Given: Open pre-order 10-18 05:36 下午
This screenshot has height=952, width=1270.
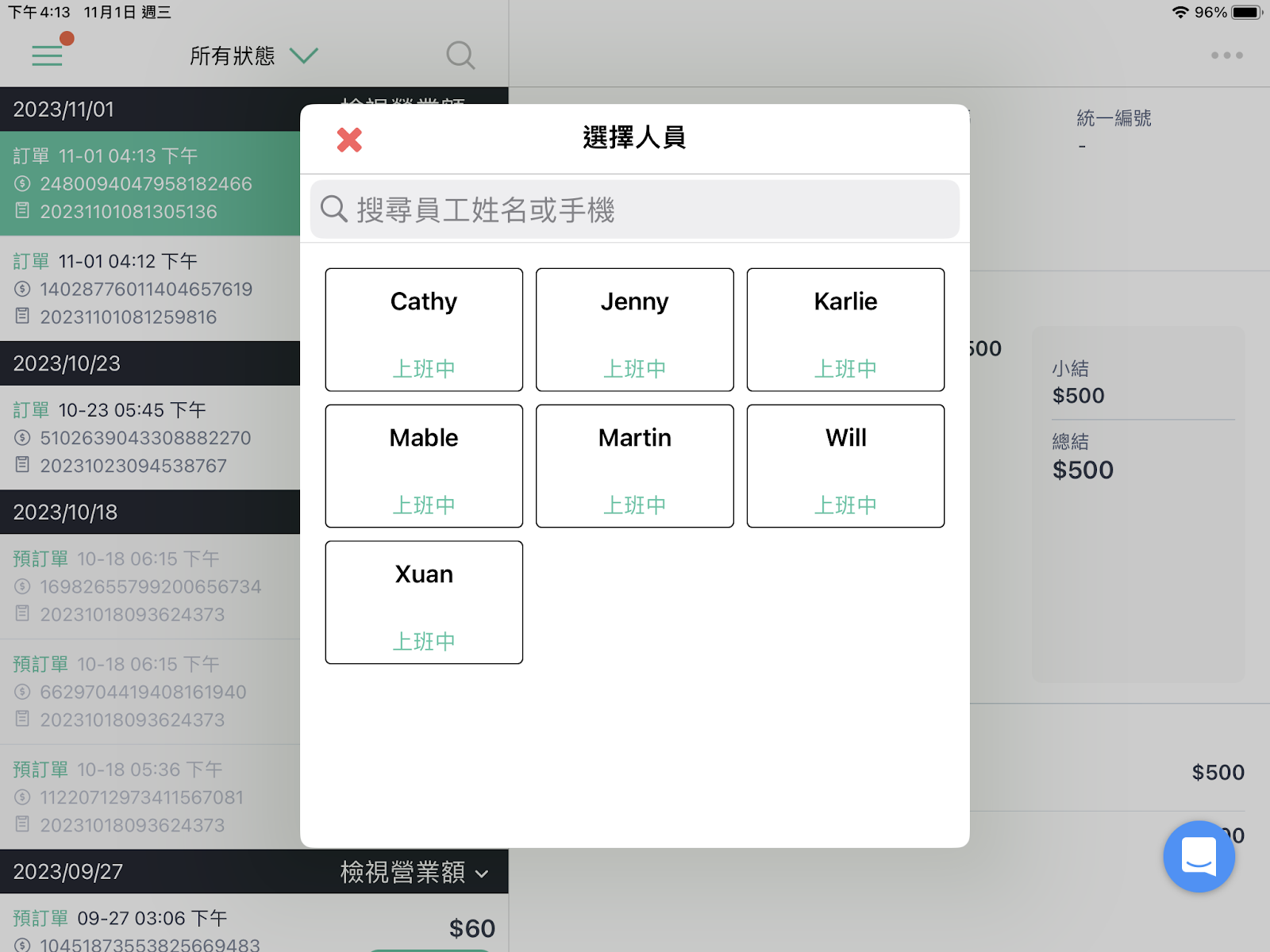Looking at the screenshot, I should point(150,797).
